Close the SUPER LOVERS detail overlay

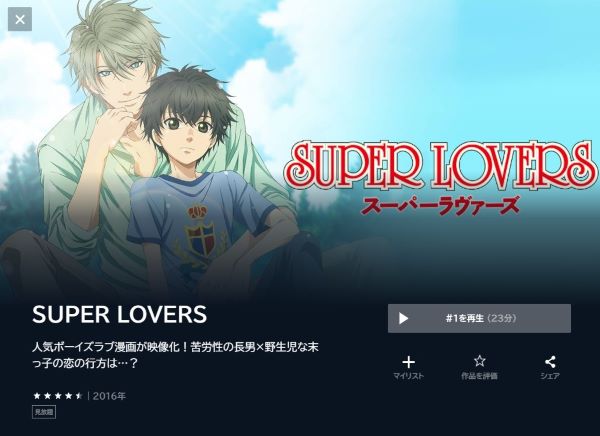pyautogui.click(x=20, y=19)
